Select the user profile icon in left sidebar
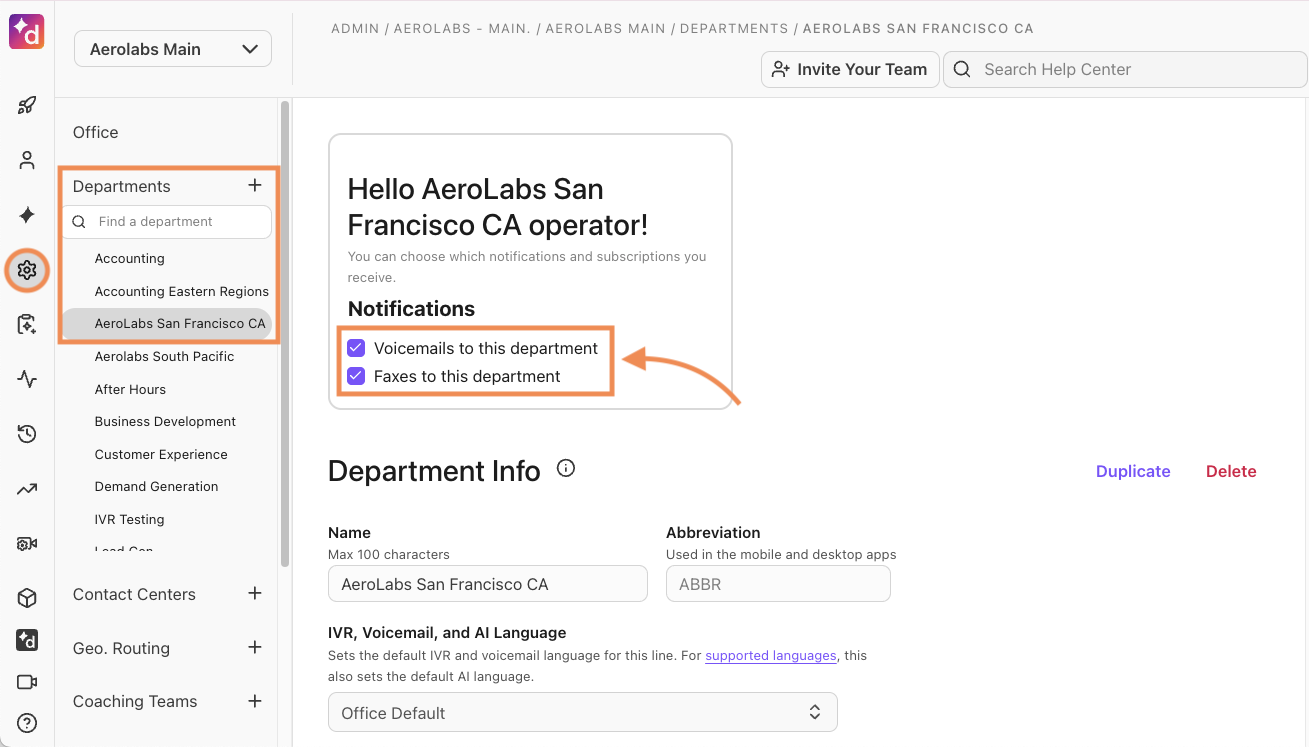 point(26,159)
